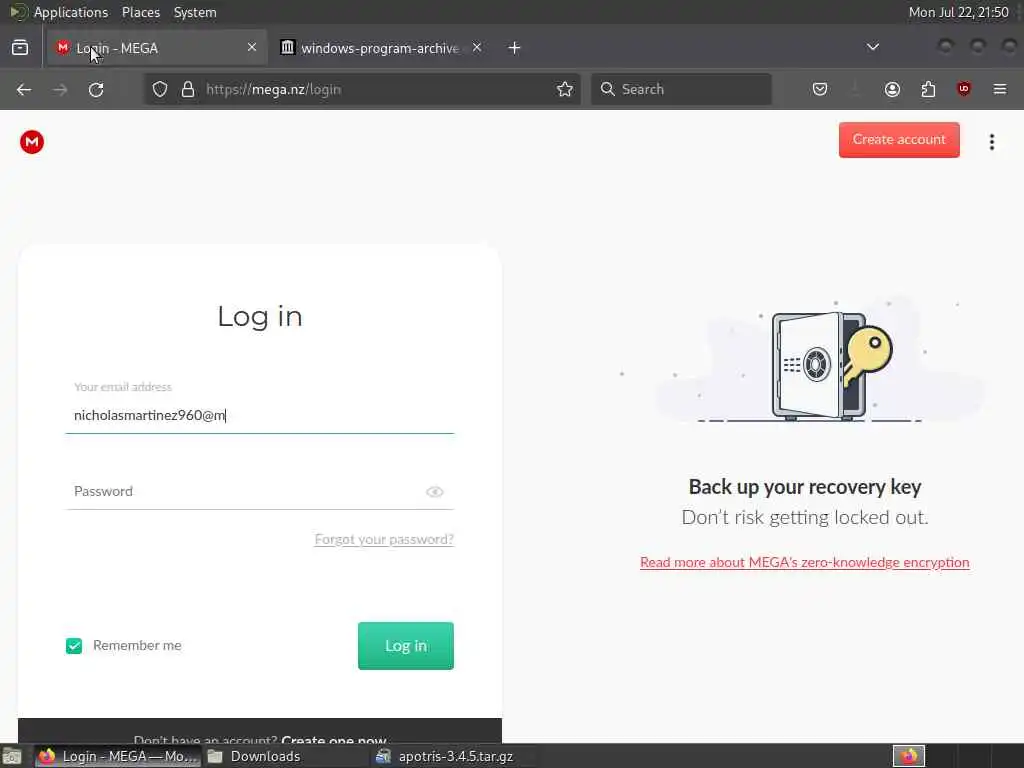The image size is (1024, 768).
Task: Open the tracking protection shield icon
Action: point(160,89)
